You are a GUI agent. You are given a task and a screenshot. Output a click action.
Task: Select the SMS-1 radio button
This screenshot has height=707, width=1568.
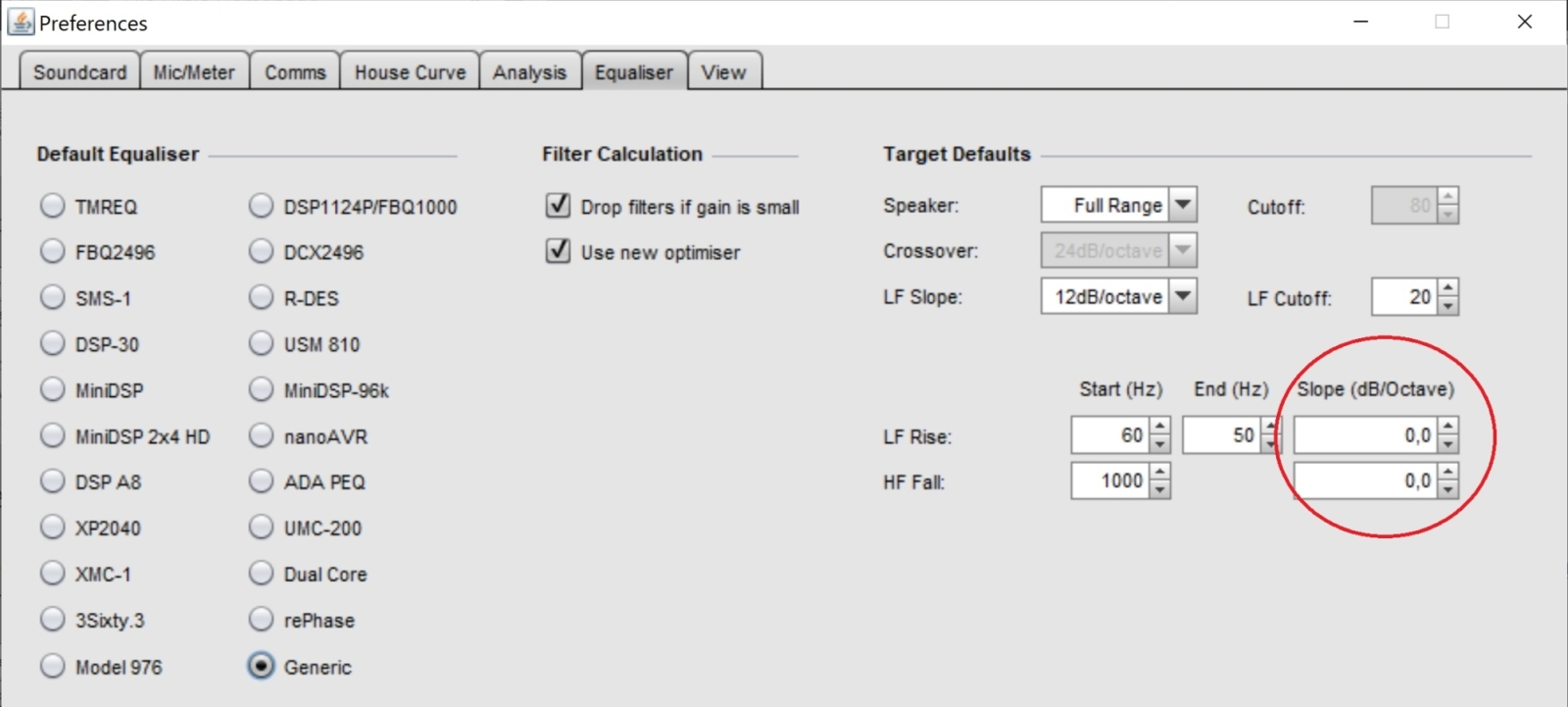point(52,297)
